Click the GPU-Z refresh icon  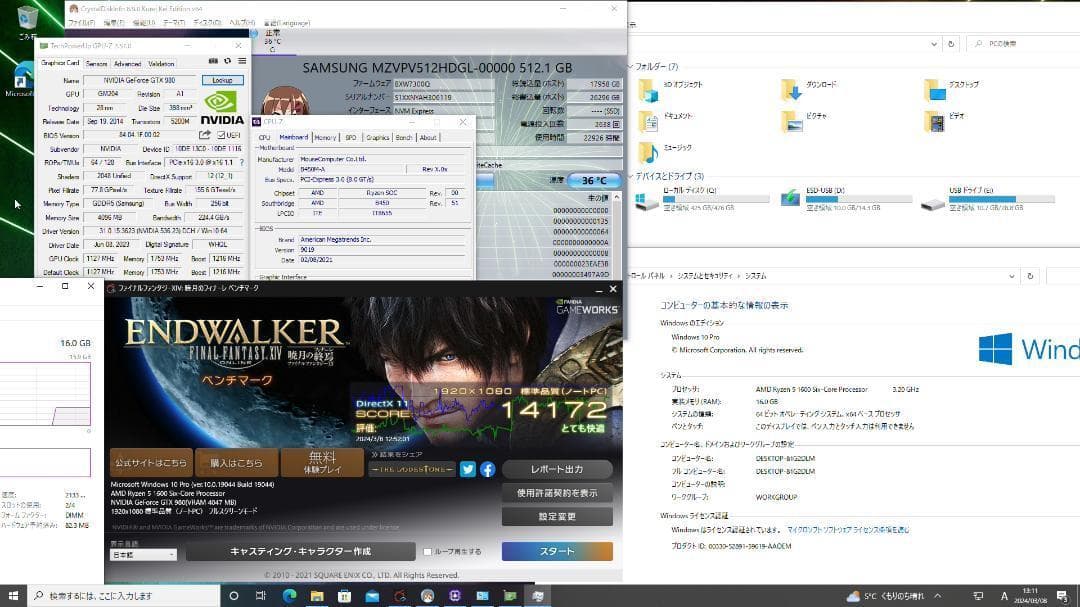point(227,62)
